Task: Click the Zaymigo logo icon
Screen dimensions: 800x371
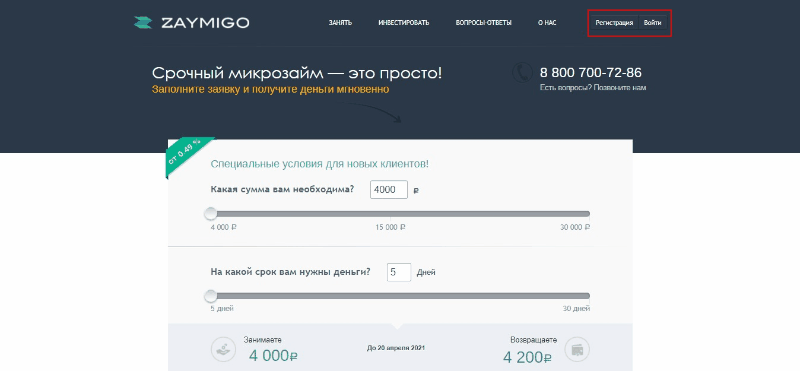Action: point(143,23)
